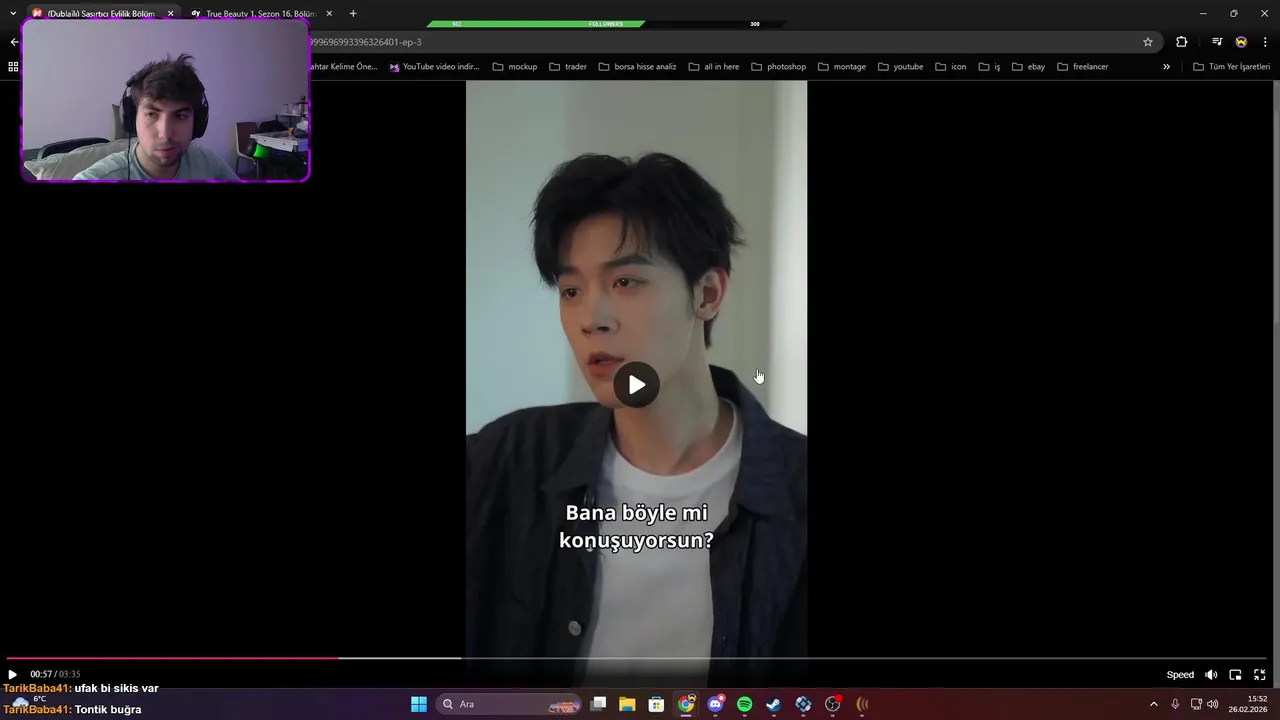Open the iş bookmark folder
The height and width of the screenshot is (720, 1280).
(990, 67)
